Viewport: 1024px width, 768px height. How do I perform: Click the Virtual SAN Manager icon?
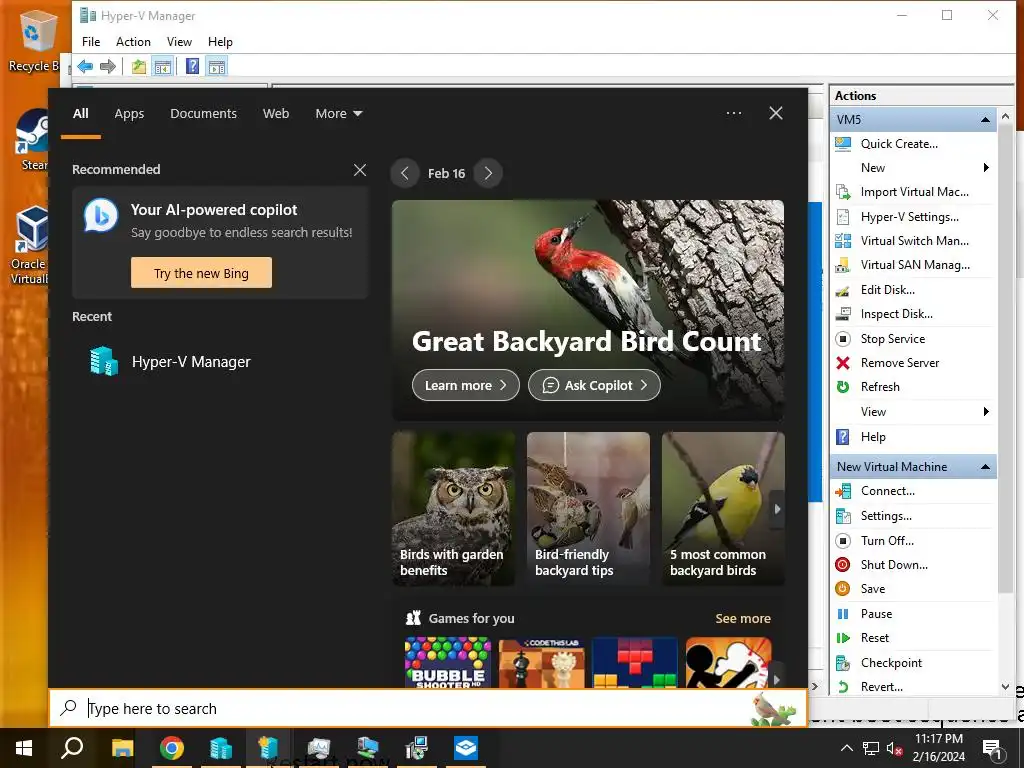pyautogui.click(x=843, y=265)
